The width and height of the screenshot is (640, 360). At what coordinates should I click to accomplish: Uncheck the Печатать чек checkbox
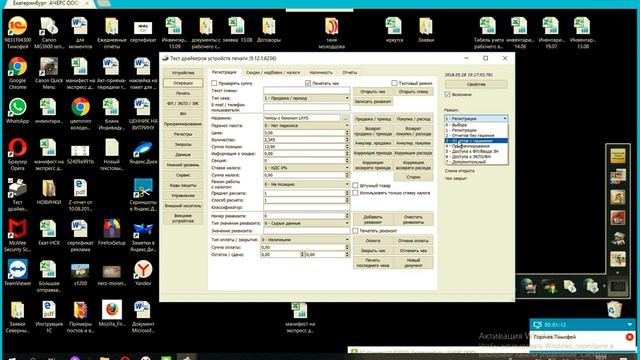(308, 83)
